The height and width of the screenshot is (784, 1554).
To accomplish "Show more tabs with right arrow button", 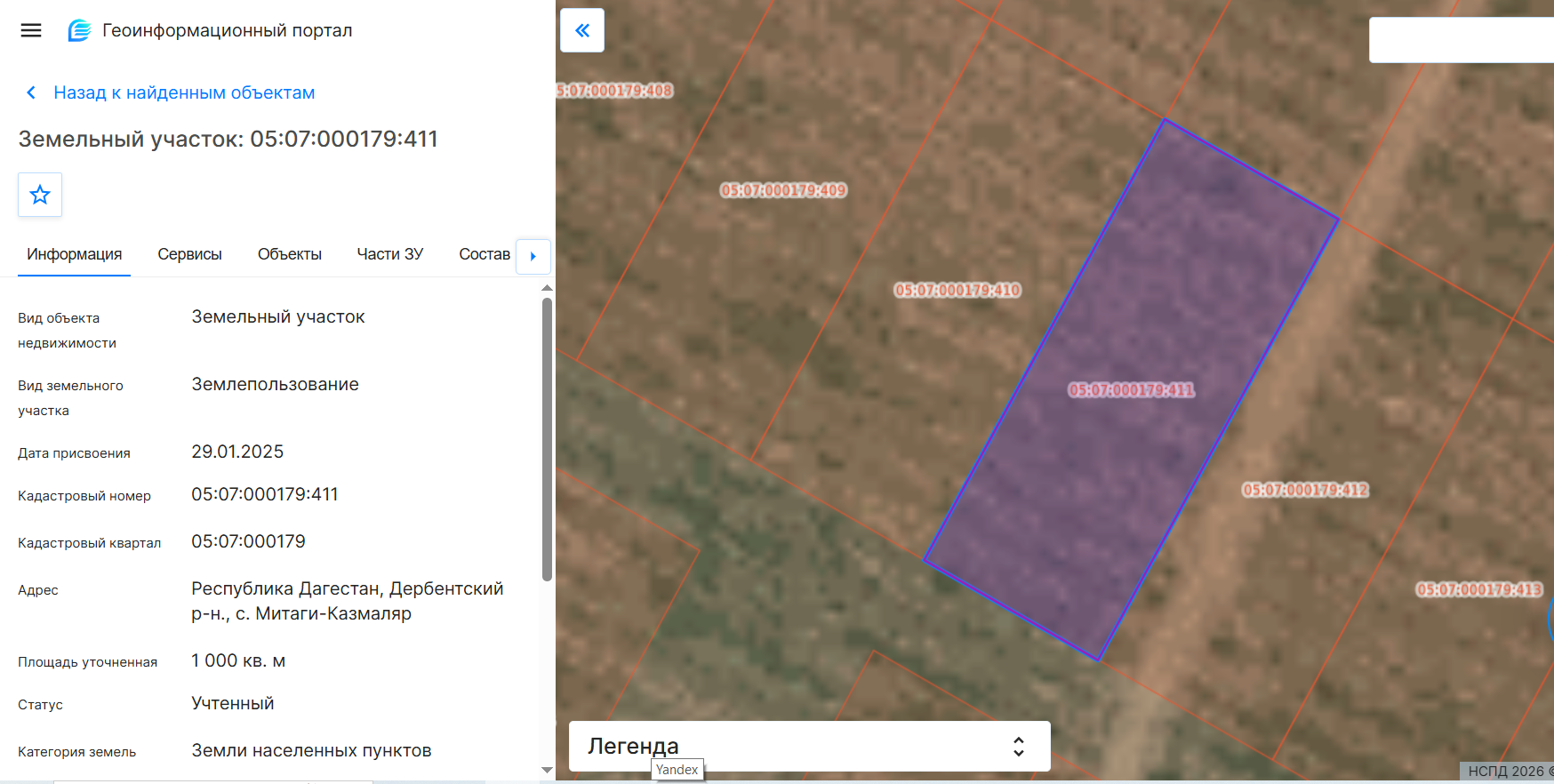I will pyautogui.click(x=533, y=256).
